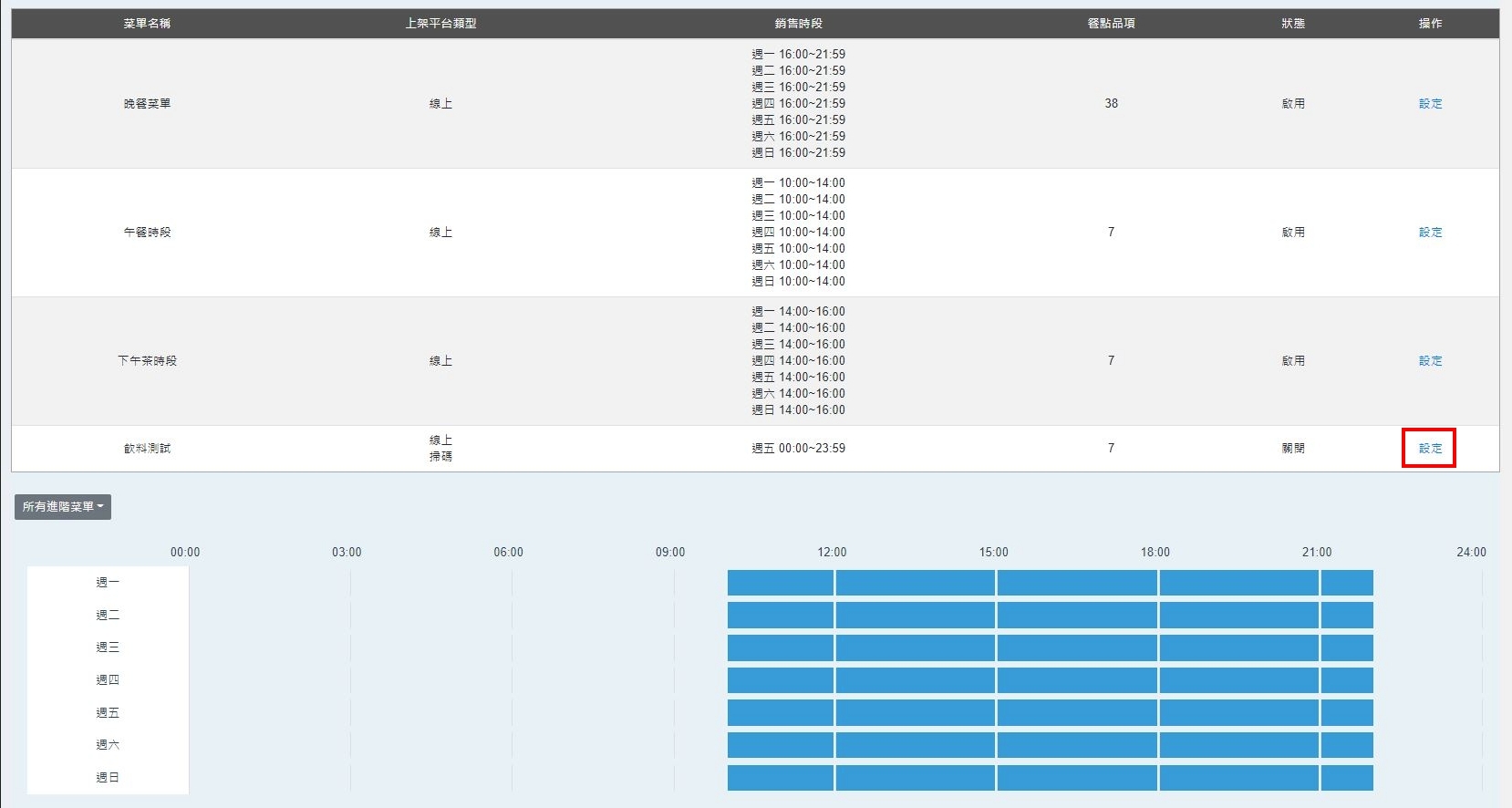Click the 餐點品項 column header
This screenshot has width=1512, height=808.
pyautogui.click(x=1111, y=24)
